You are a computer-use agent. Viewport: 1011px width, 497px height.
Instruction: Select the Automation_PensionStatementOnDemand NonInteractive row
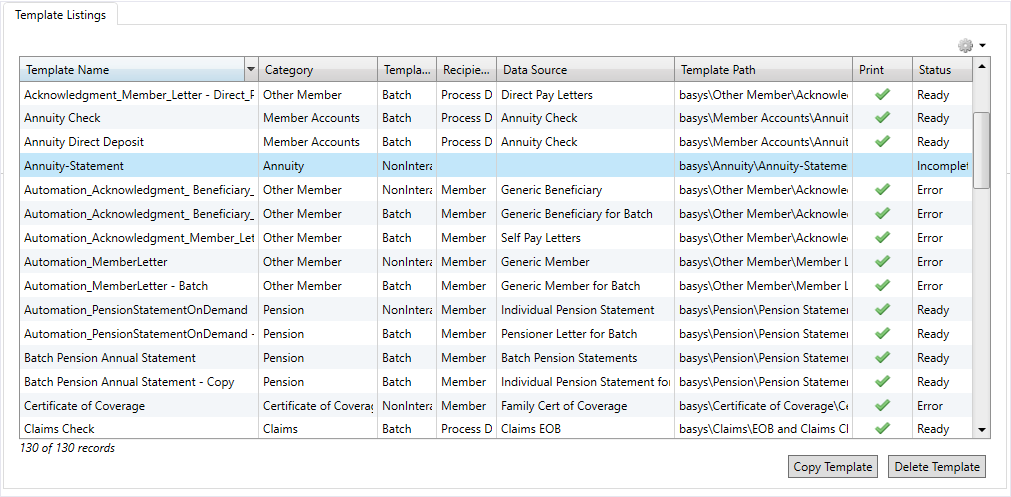pyautogui.click(x=138, y=310)
